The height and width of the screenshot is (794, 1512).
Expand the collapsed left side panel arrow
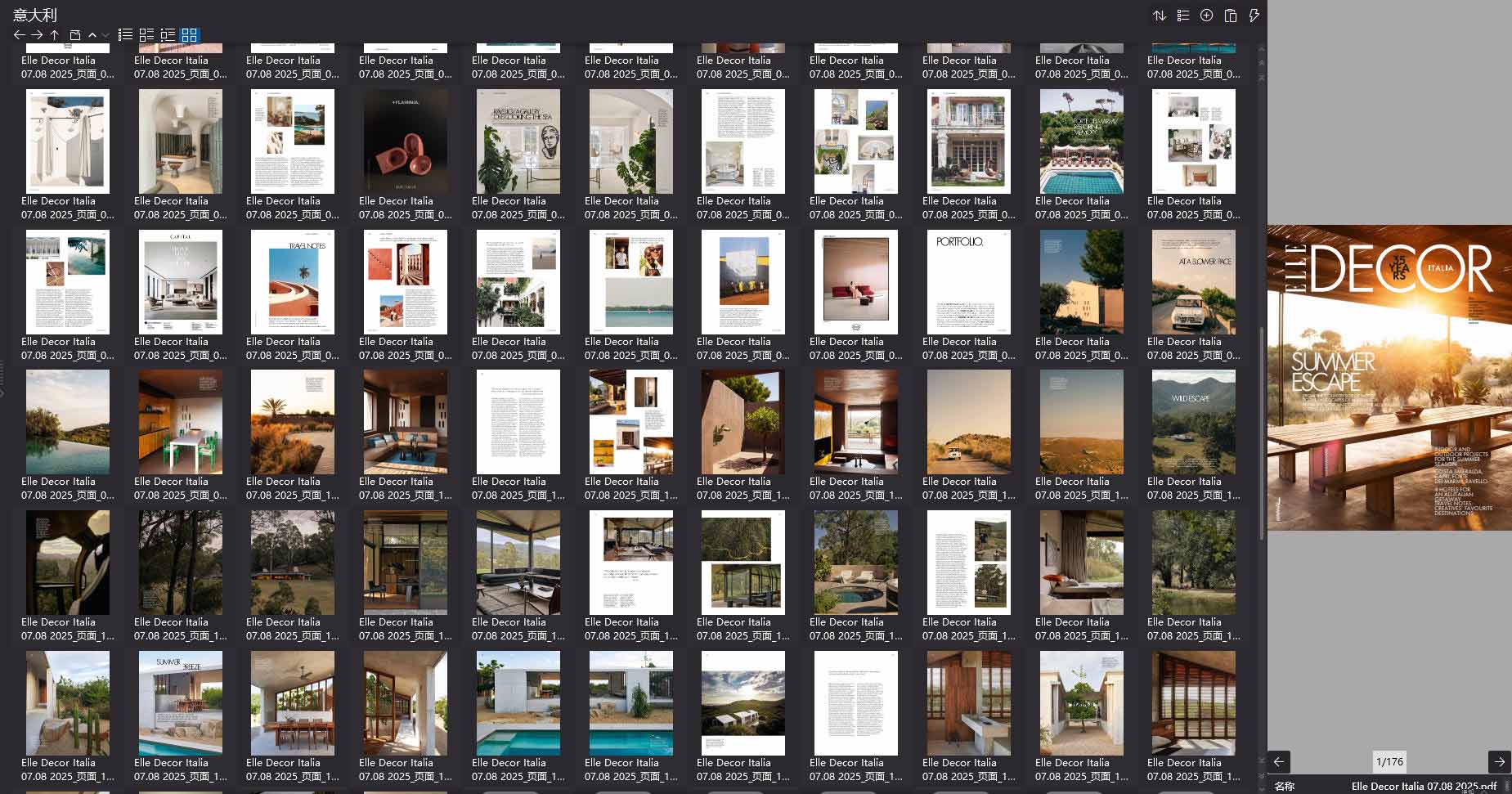(x=4, y=393)
